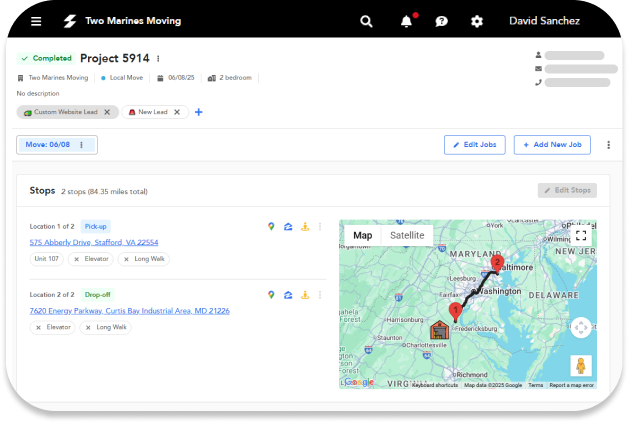
Task: Remove the New Lead tag
Action: tap(177, 112)
